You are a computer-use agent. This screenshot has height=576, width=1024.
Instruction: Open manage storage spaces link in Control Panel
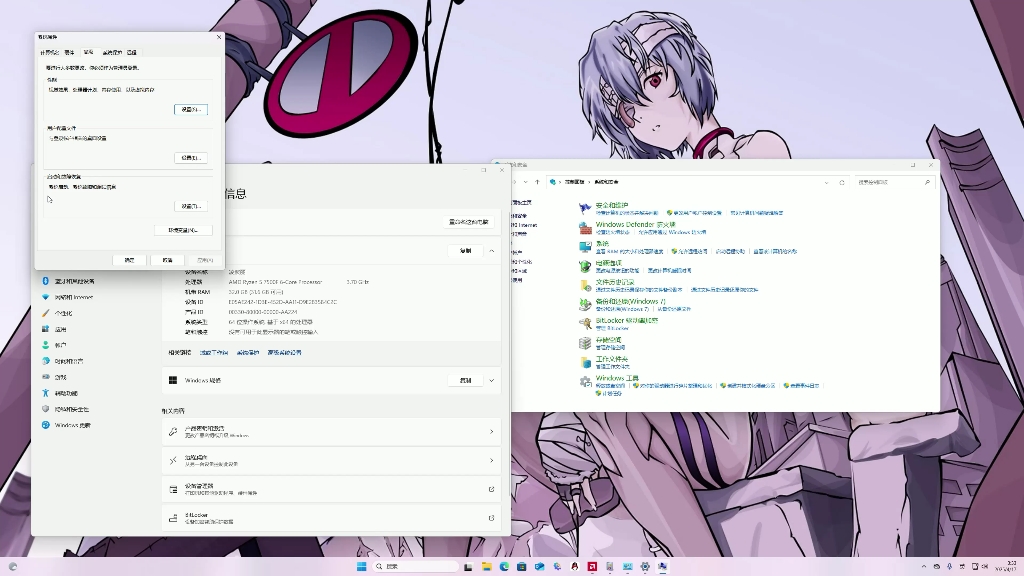coord(610,347)
